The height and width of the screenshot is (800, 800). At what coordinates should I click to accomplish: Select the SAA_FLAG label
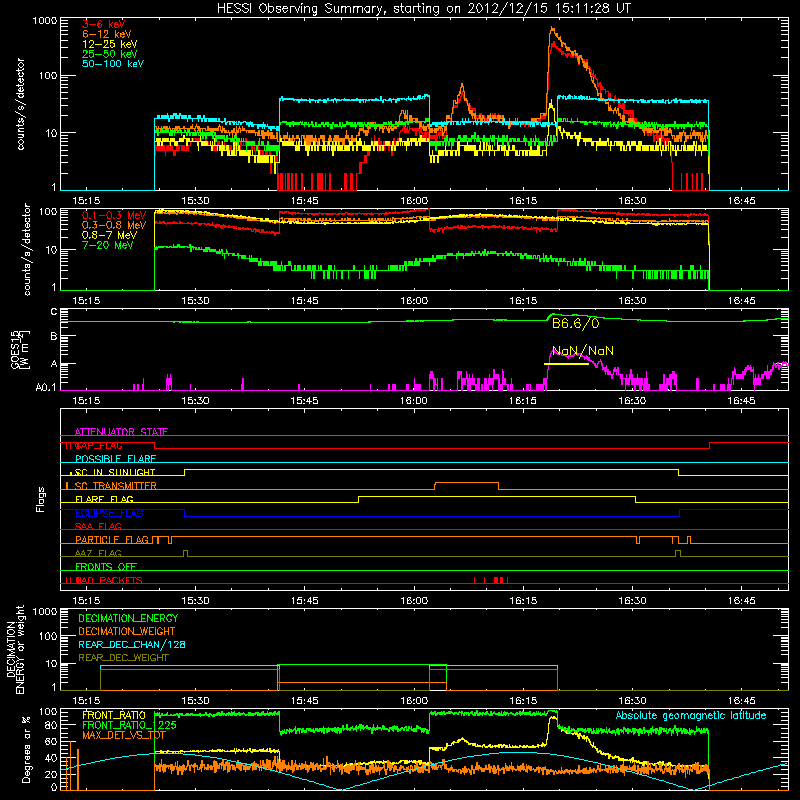[x=98, y=527]
